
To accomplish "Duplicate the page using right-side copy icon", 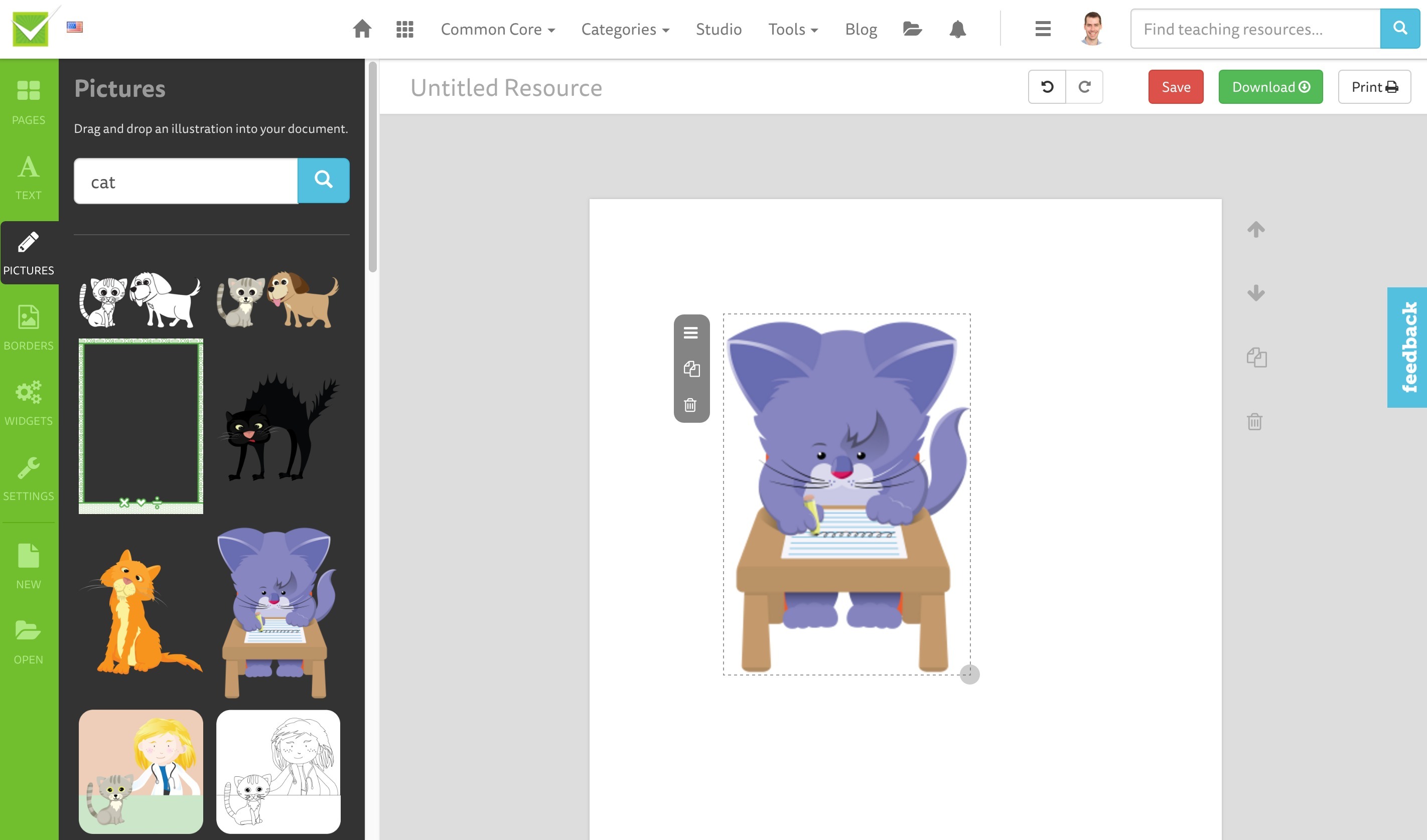I will coord(1256,357).
